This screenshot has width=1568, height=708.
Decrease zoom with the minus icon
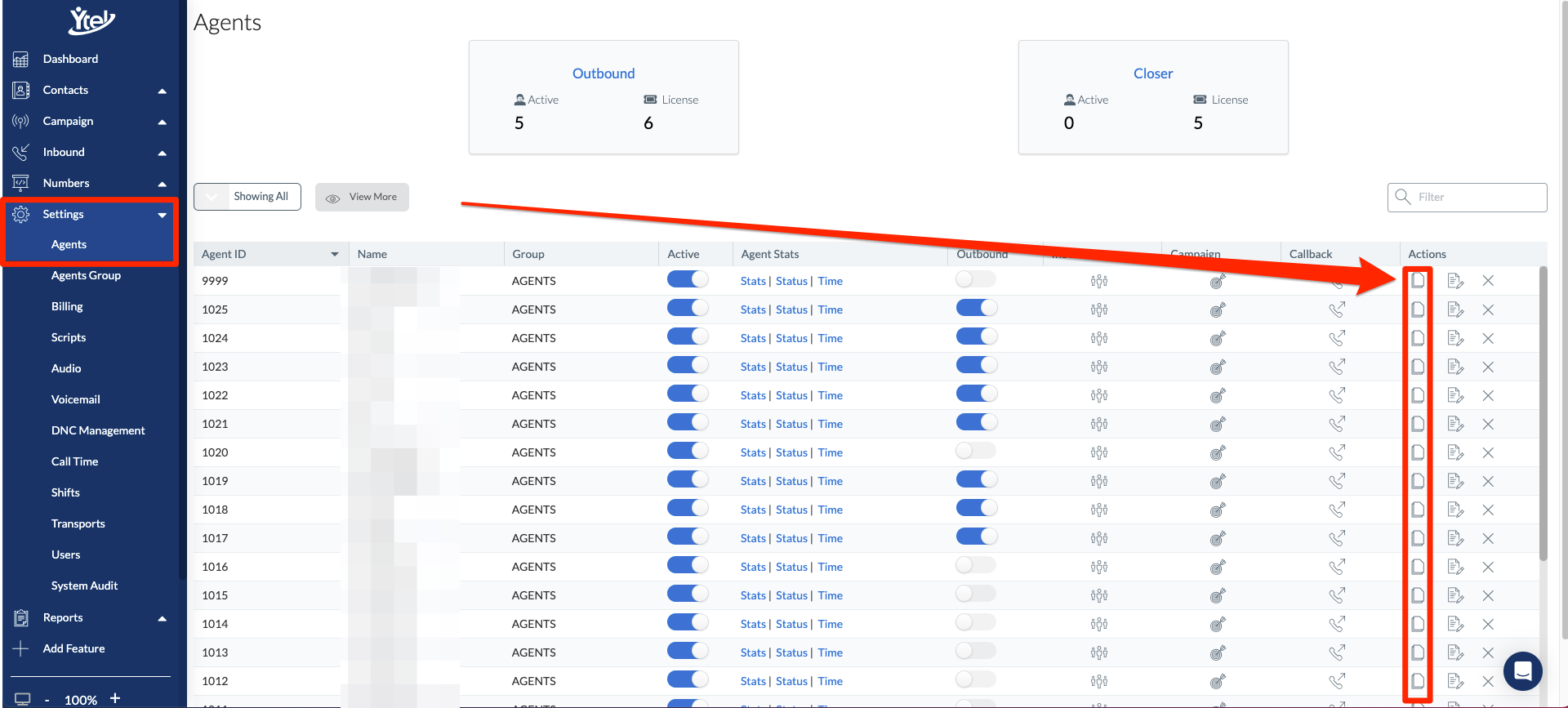(x=47, y=700)
